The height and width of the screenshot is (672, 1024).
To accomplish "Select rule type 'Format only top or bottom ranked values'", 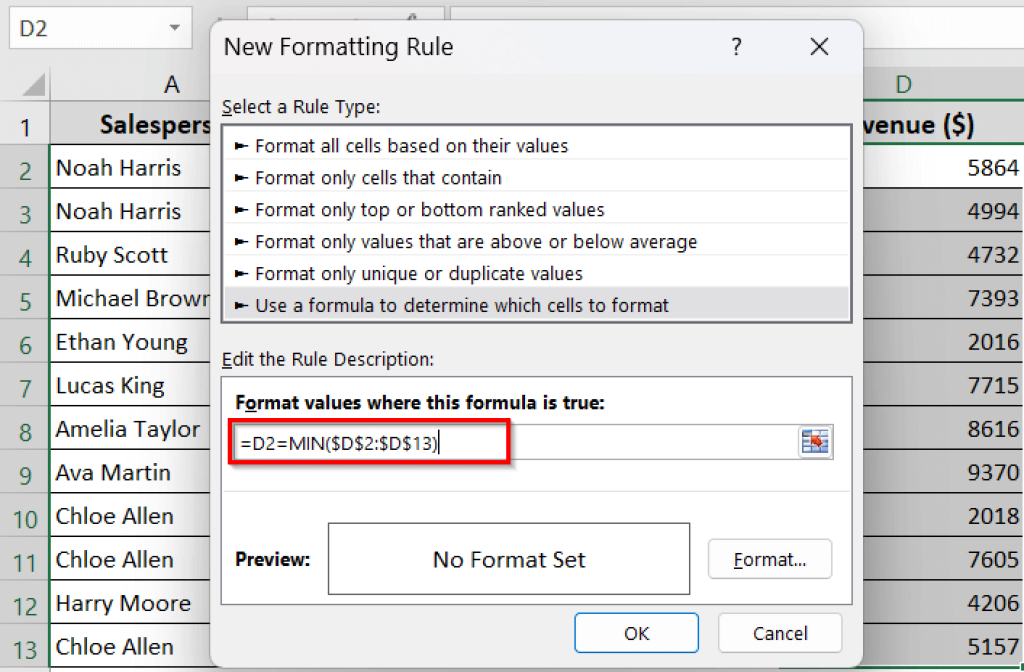I will (x=450, y=209).
